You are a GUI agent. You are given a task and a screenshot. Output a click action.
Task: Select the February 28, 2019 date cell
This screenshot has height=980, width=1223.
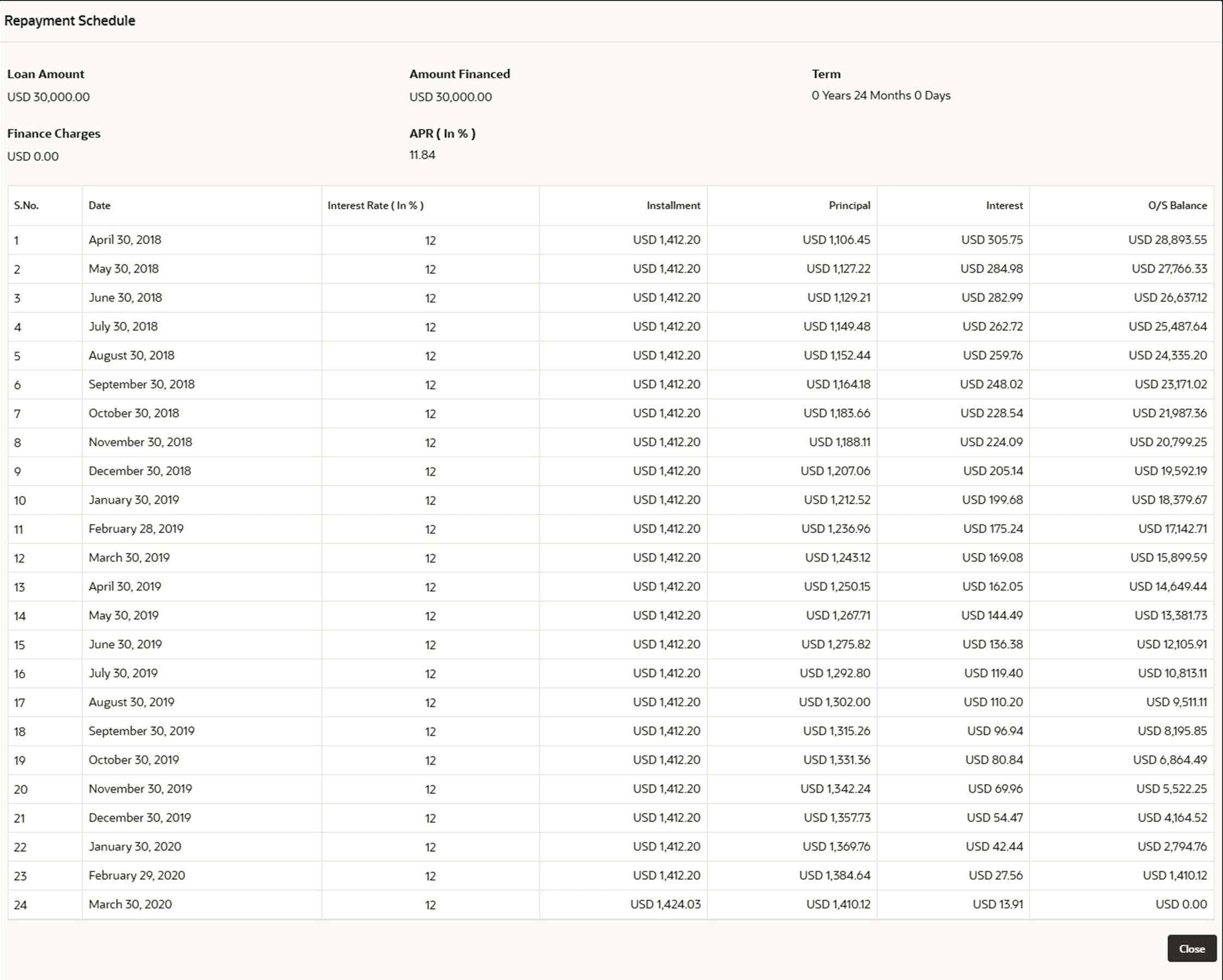pyautogui.click(x=136, y=528)
